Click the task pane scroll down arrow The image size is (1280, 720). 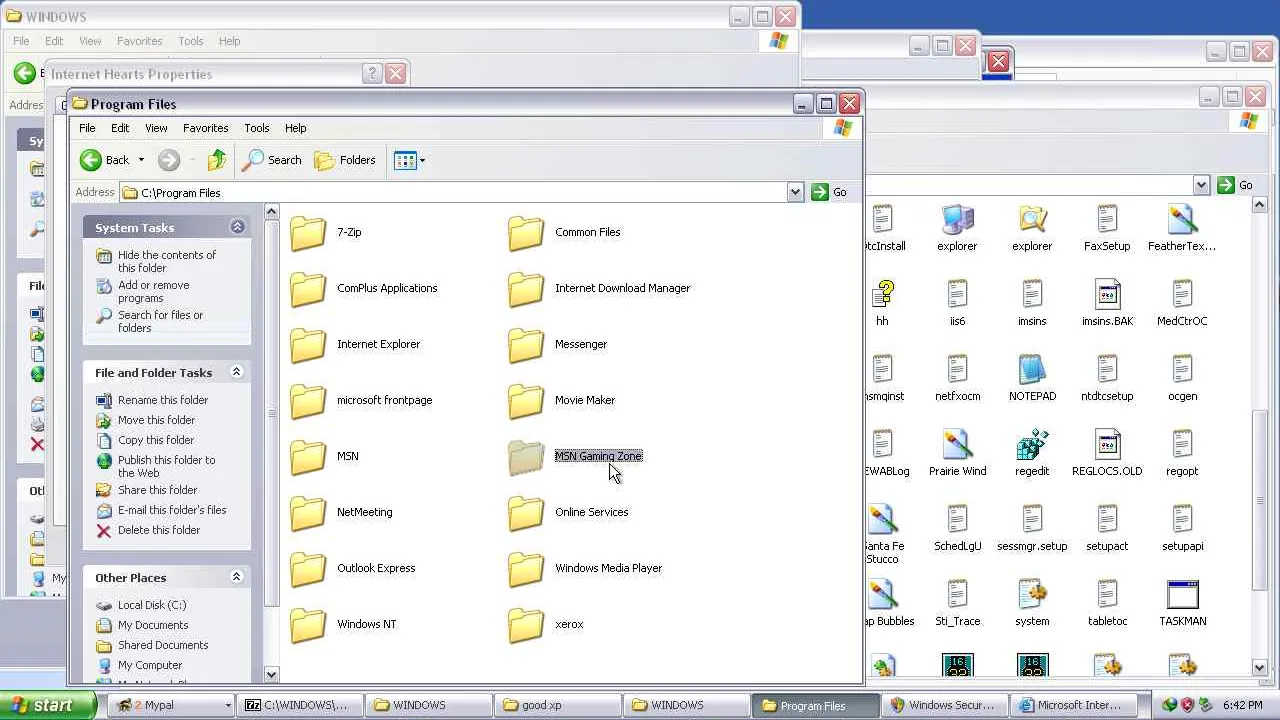[271, 675]
